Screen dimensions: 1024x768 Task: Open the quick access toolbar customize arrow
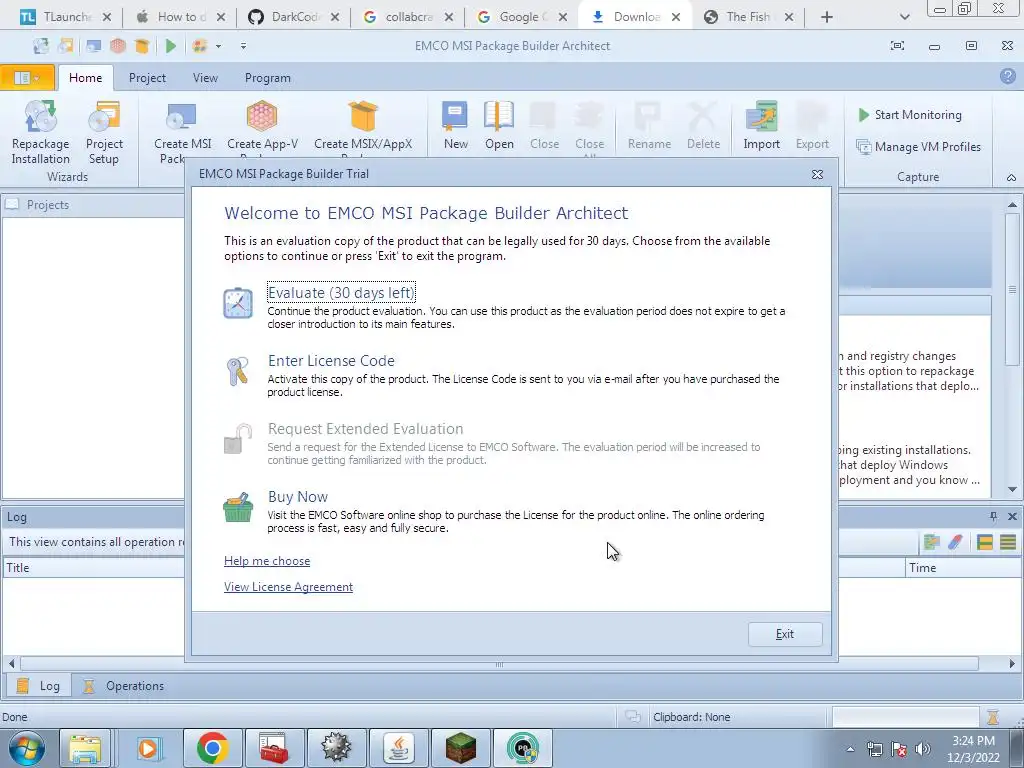click(243, 46)
